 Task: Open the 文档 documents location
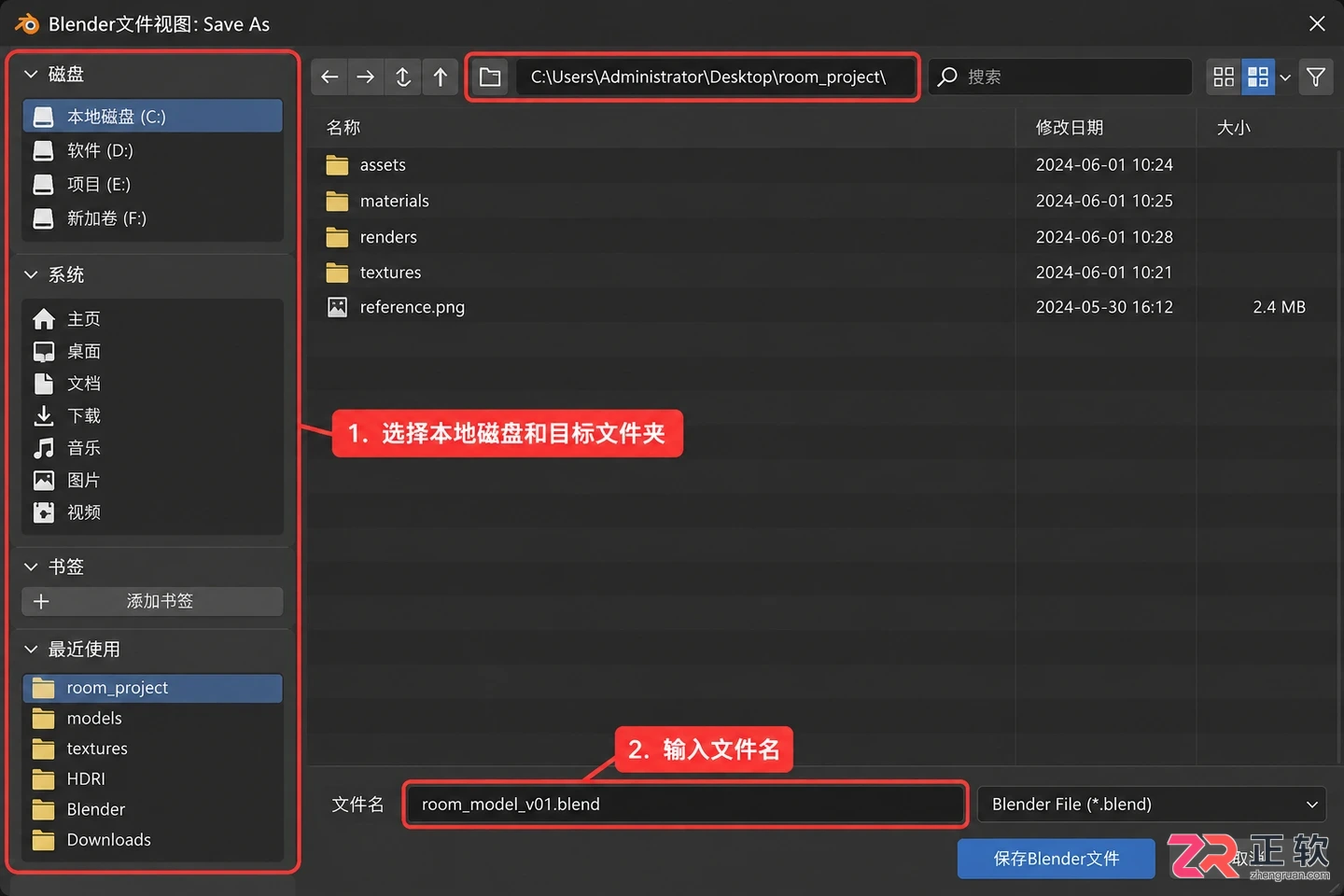point(152,384)
